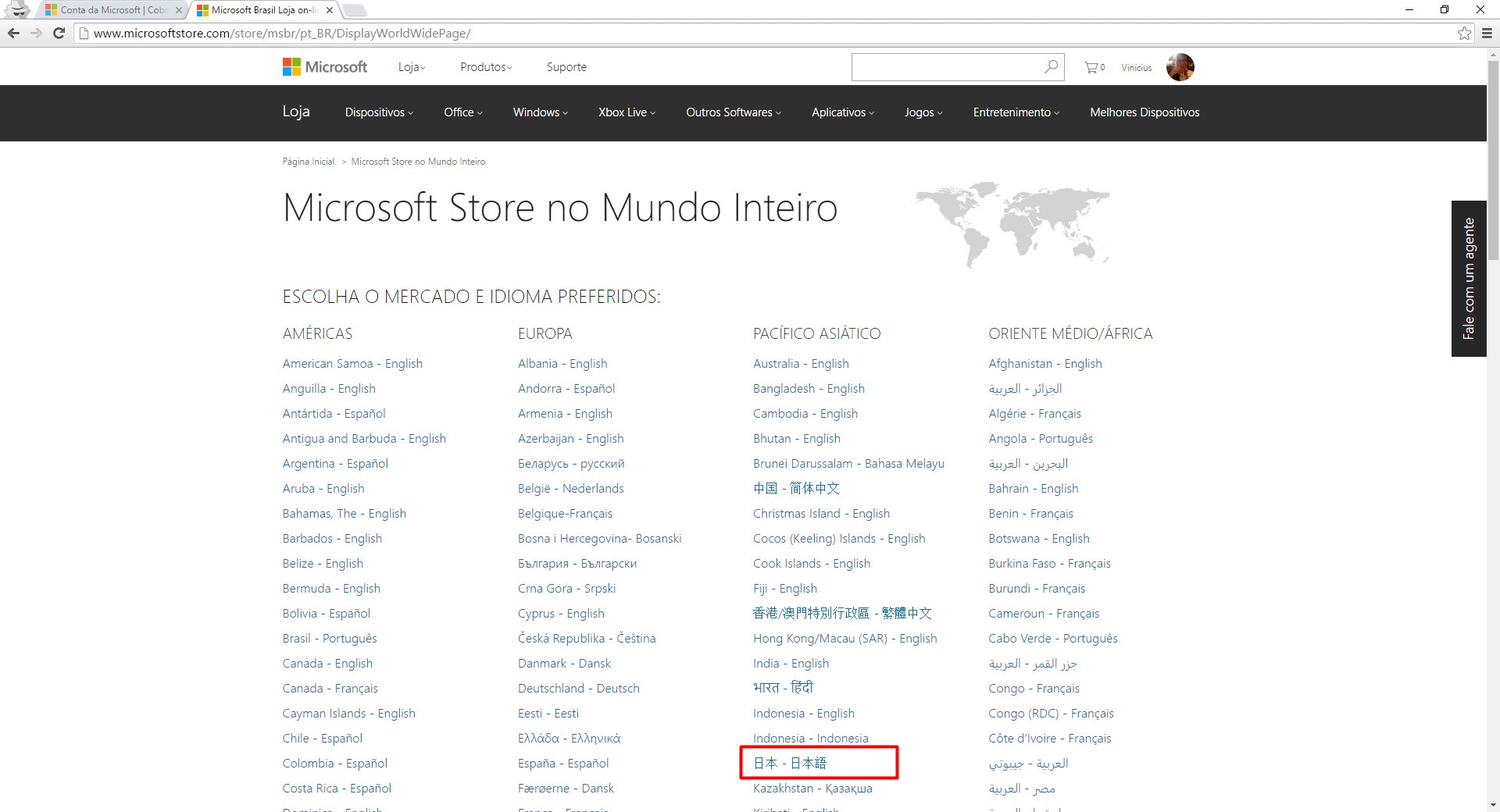Select Česká Republika - Čeština
1500x812 pixels.
[x=587, y=639]
